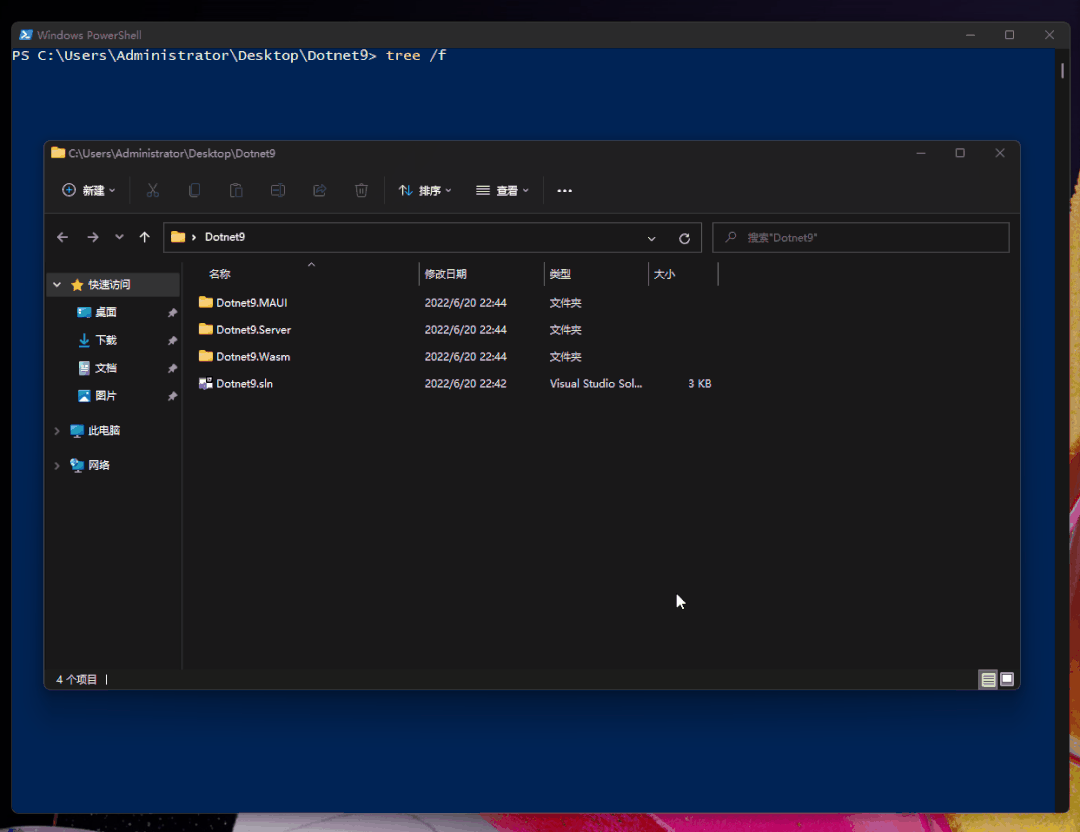Select 桌面 Desktop in sidebar
The width and height of the screenshot is (1080, 832).
105,312
